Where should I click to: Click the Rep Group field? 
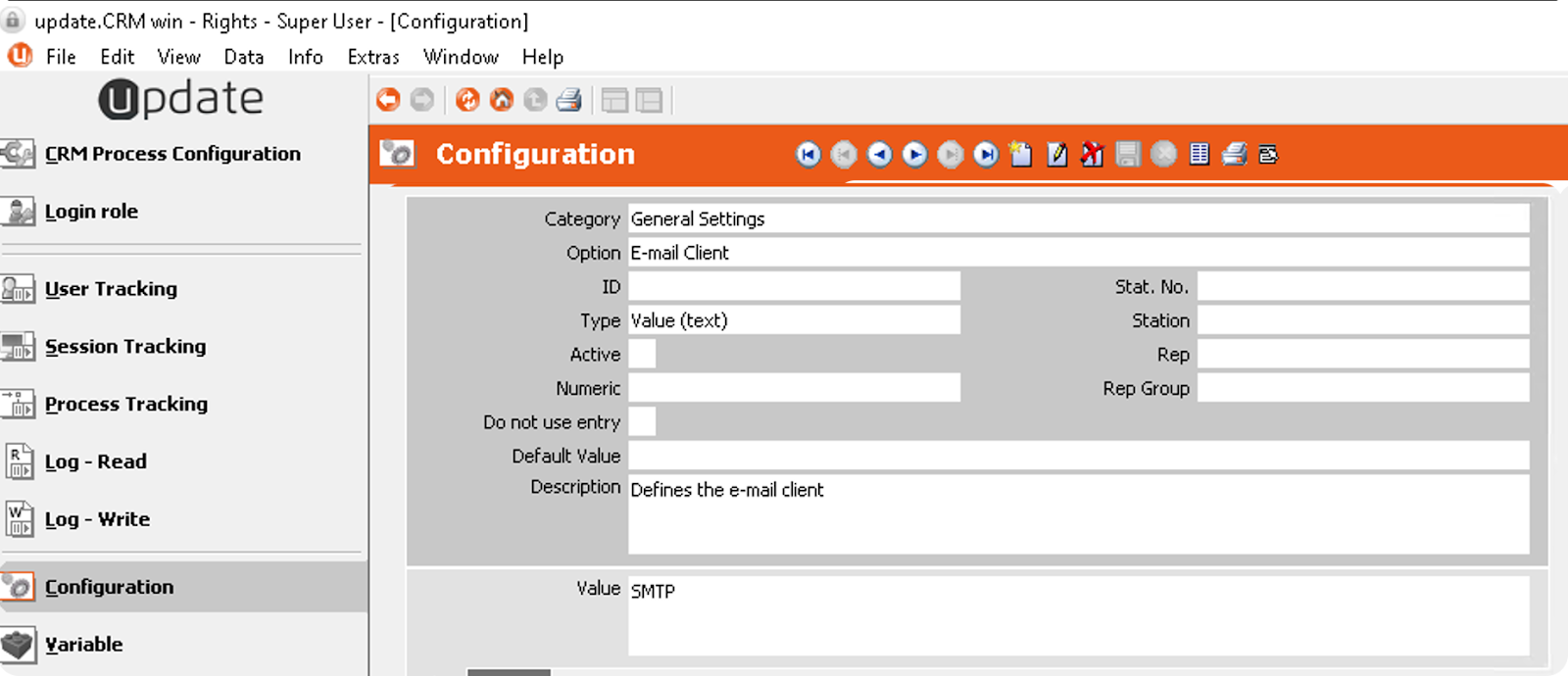click(x=1363, y=388)
